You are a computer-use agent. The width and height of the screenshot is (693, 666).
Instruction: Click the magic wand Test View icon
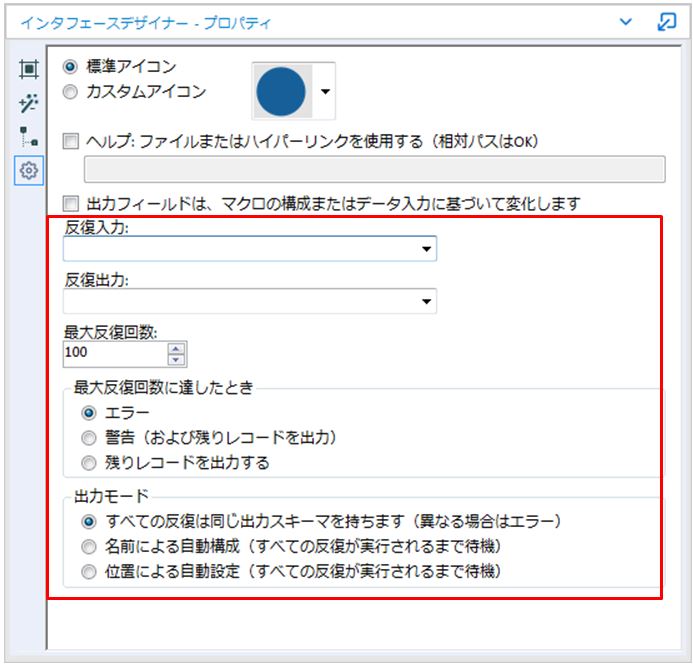[28, 103]
